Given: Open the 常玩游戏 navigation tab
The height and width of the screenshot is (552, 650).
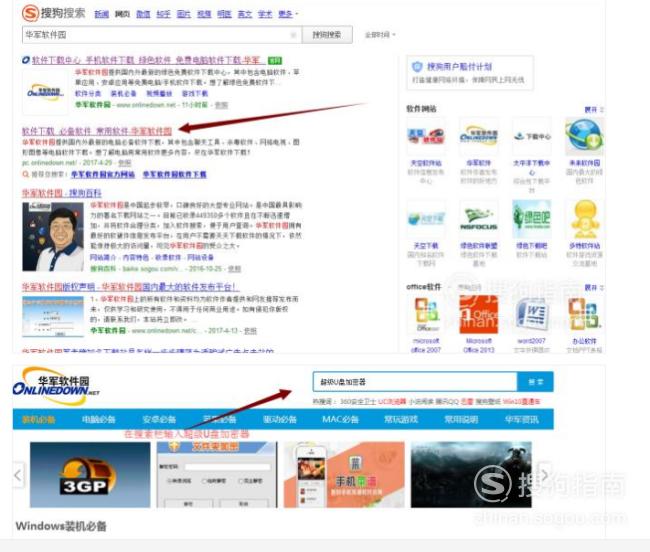Looking at the screenshot, I should click(x=401, y=419).
